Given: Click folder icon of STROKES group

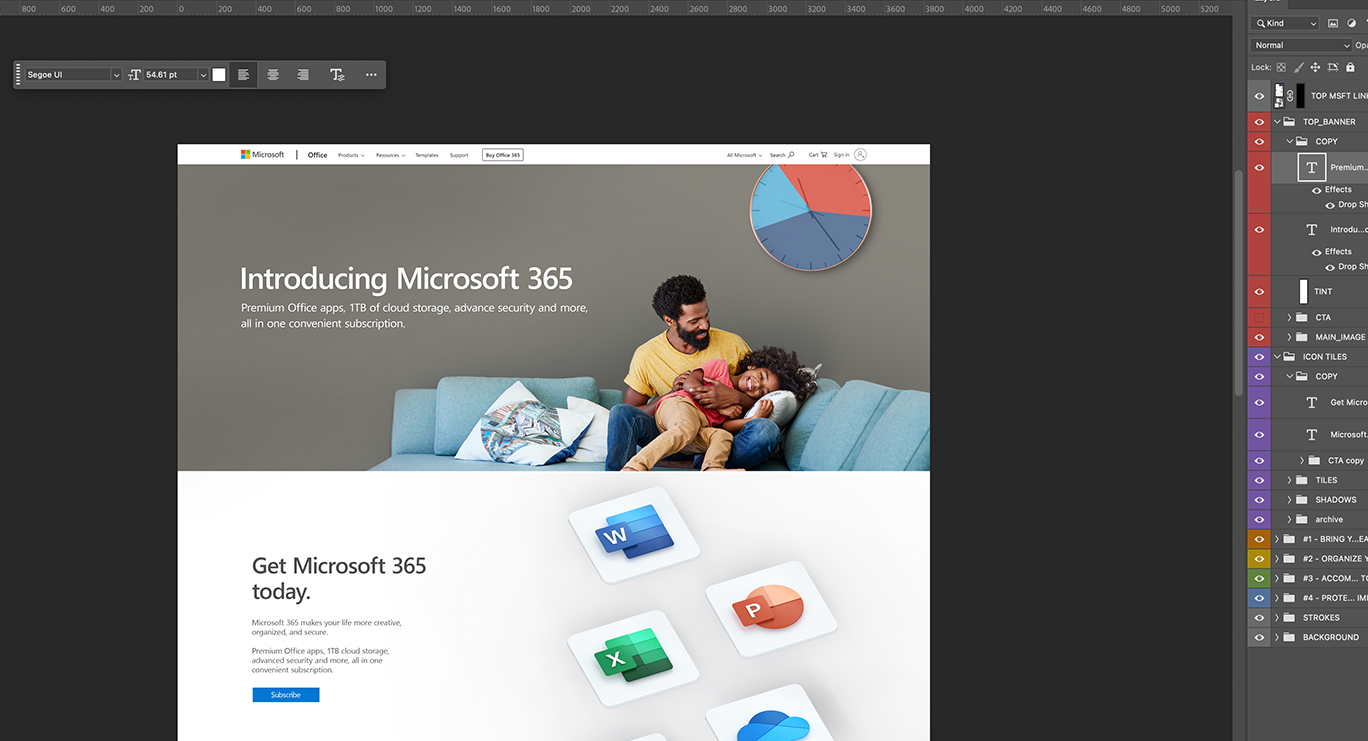Looking at the screenshot, I should click(x=1289, y=617).
